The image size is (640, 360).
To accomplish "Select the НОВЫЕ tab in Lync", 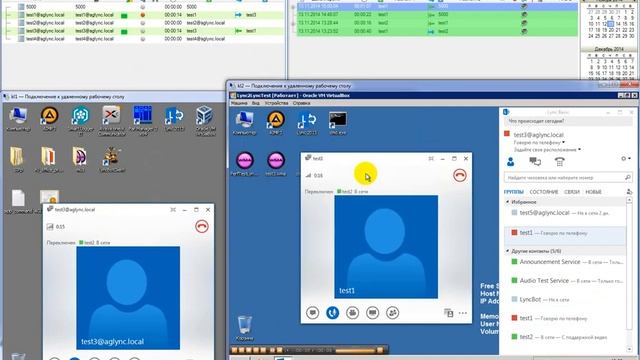I will [x=593, y=192].
